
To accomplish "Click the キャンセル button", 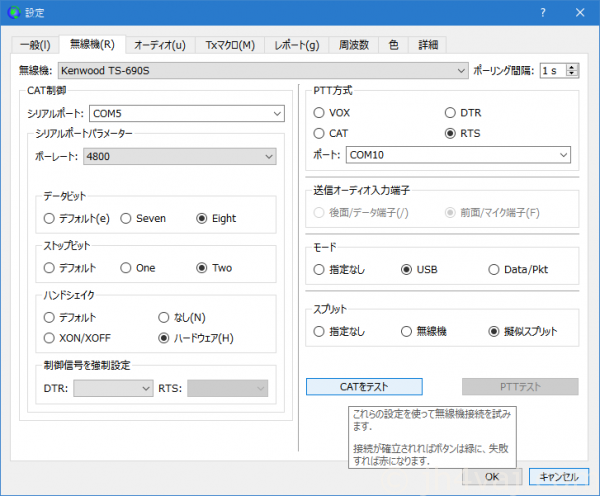I will pos(557,476).
